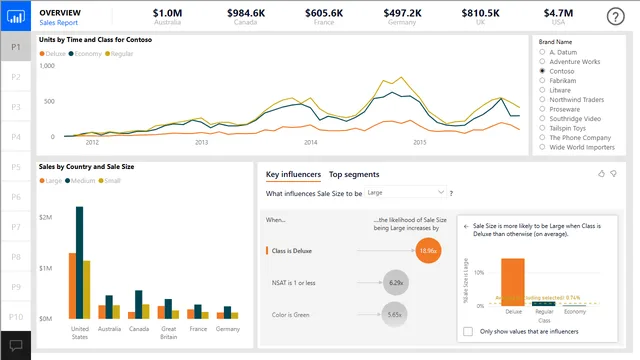640x360 pixels.
Task: Select the Adventure Works brand radio button
Action: 542,61
